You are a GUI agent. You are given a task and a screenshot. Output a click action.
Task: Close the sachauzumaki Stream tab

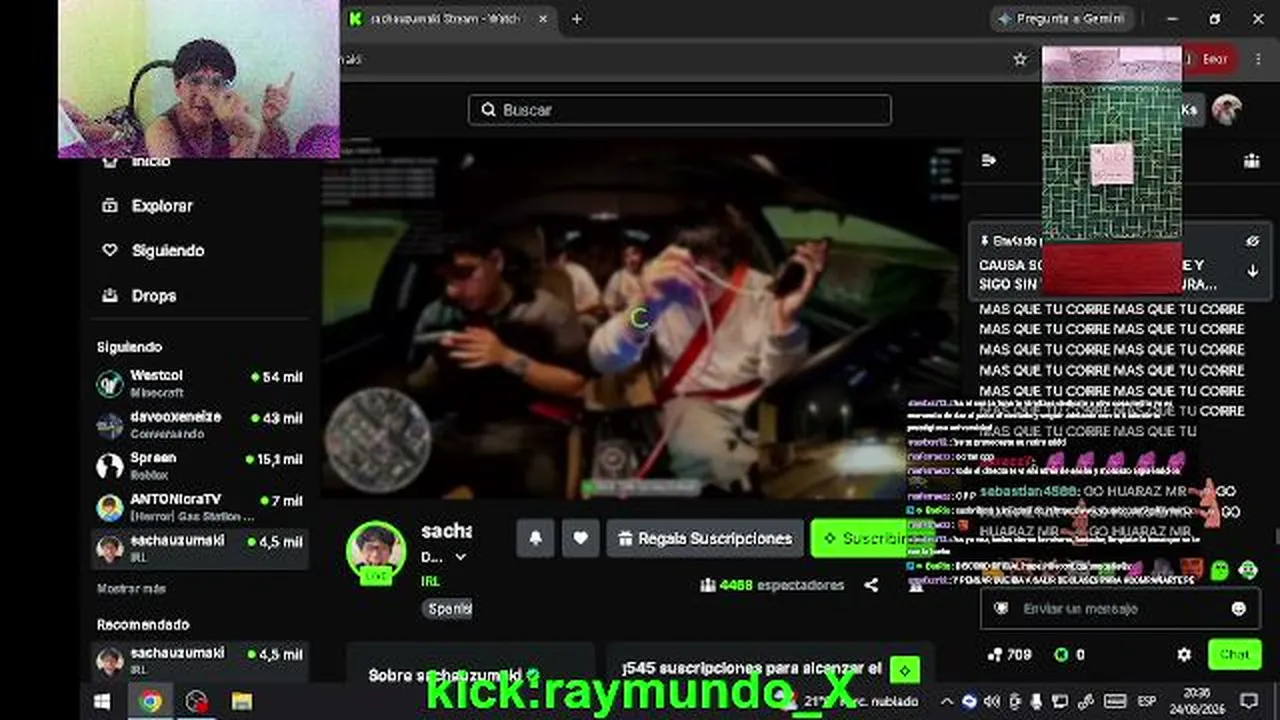coord(544,19)
